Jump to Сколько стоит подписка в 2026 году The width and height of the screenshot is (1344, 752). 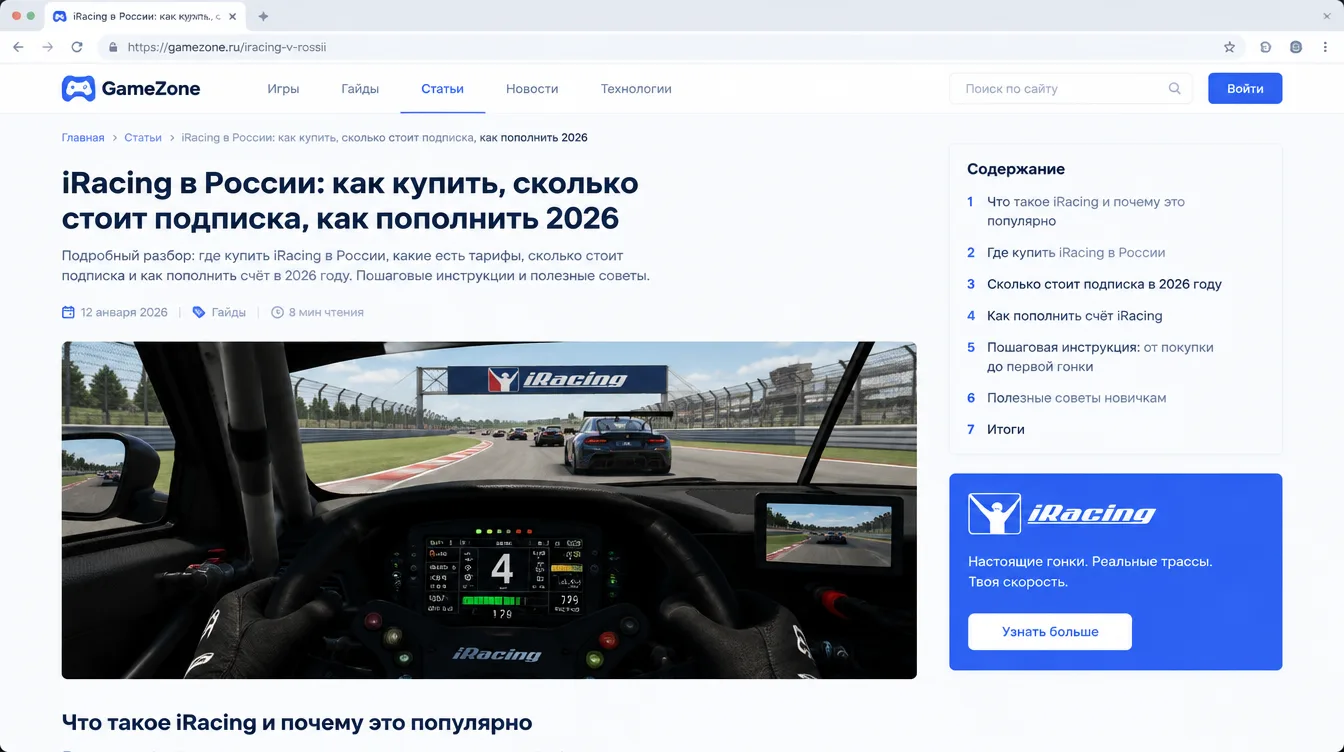1104,284
